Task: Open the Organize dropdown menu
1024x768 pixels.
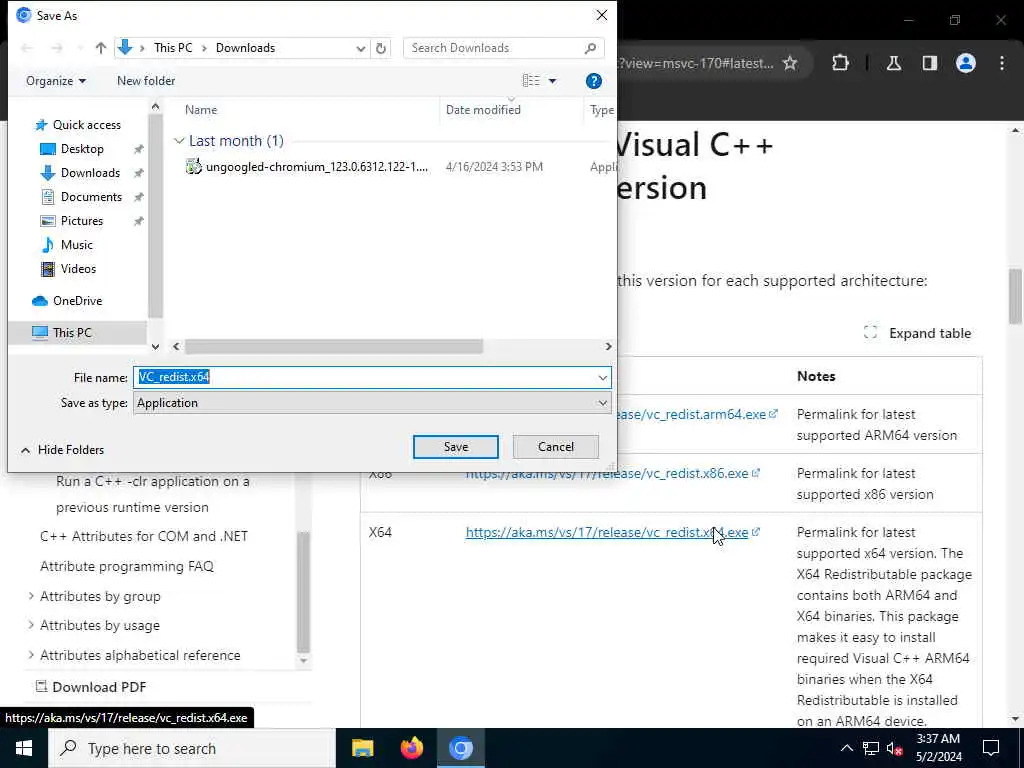Action: 56,81
